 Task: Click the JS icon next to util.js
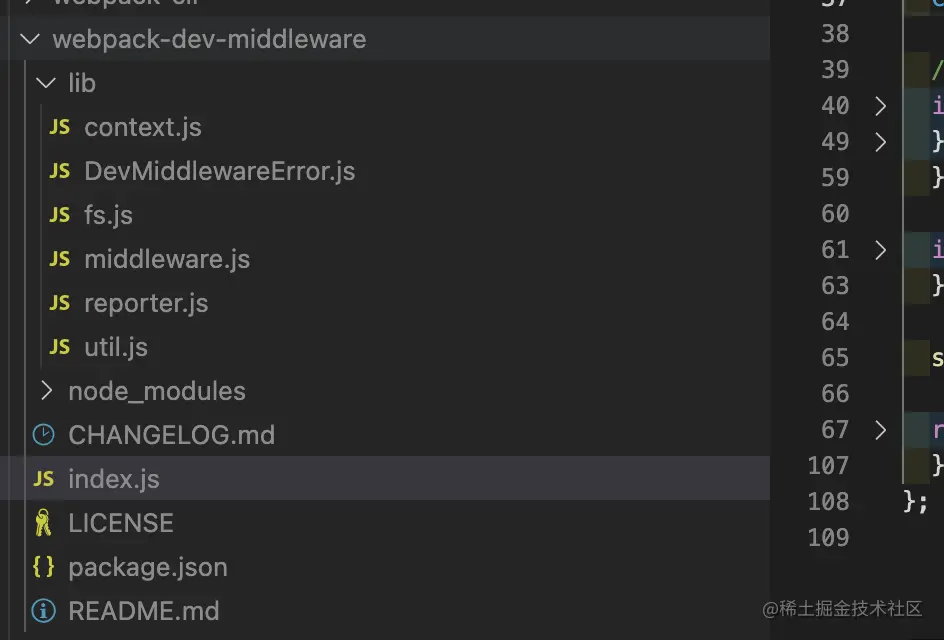pos(60,347)
